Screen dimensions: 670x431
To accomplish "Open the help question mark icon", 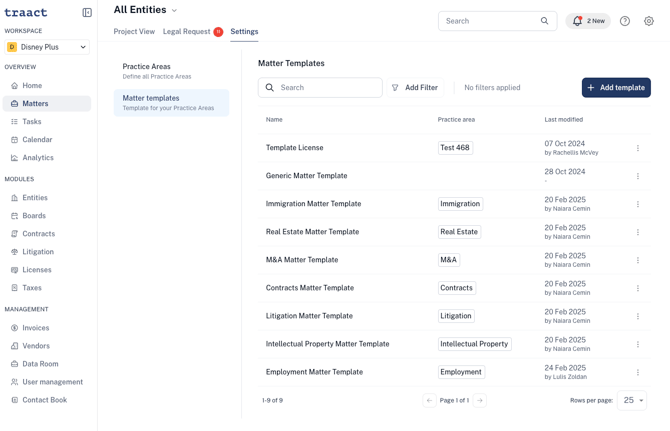I will [x=625, y=21].
